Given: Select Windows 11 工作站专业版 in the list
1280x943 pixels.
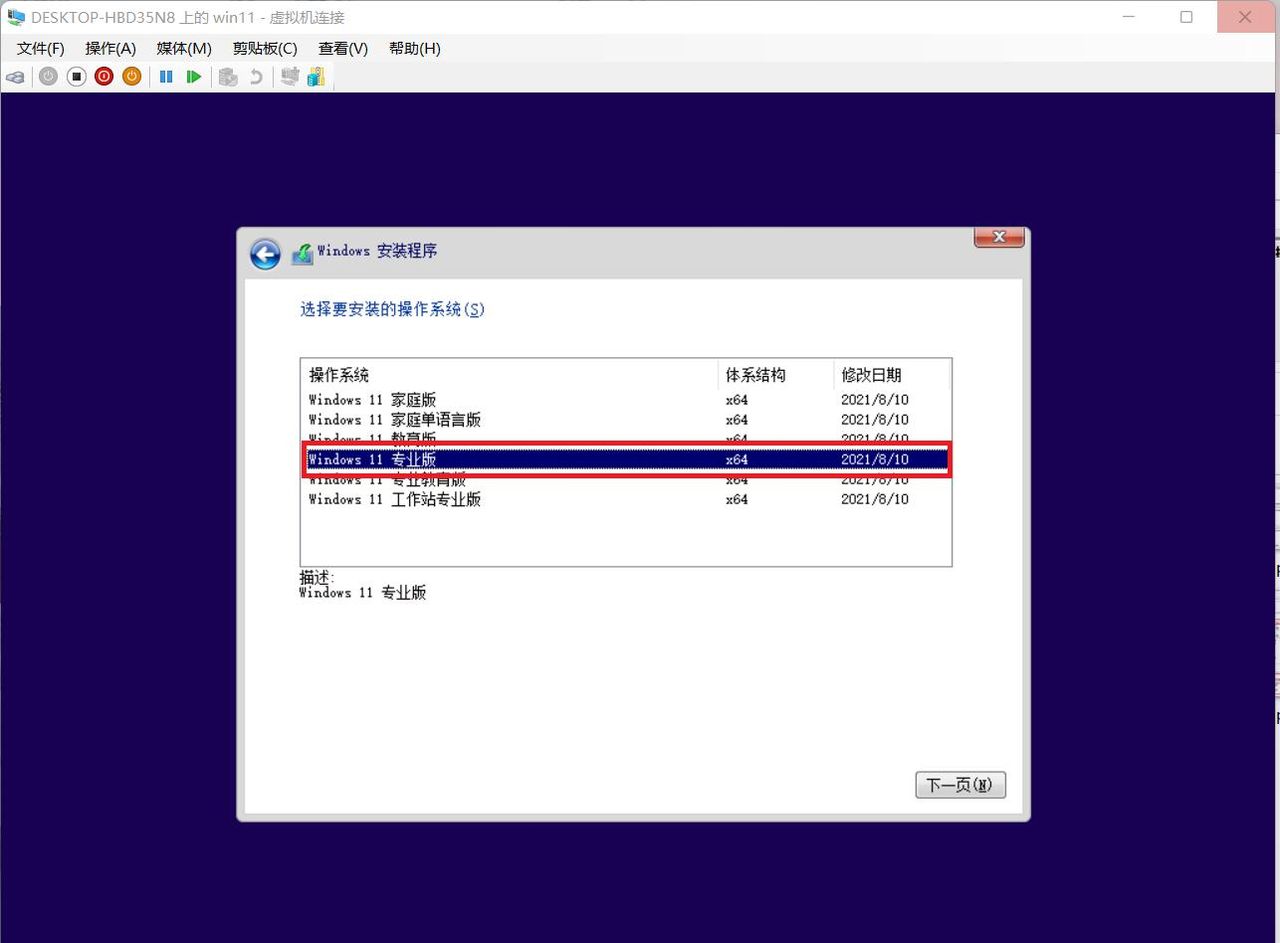Looking at the screenshot, I should 626,499.
